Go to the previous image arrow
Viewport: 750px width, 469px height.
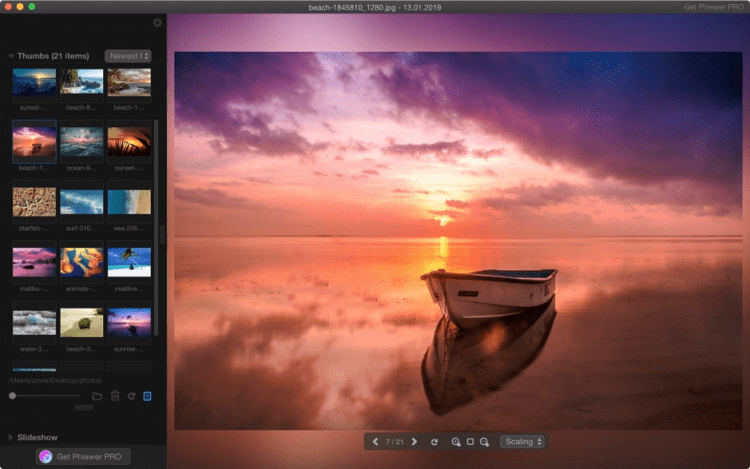(x=375, y=441)
